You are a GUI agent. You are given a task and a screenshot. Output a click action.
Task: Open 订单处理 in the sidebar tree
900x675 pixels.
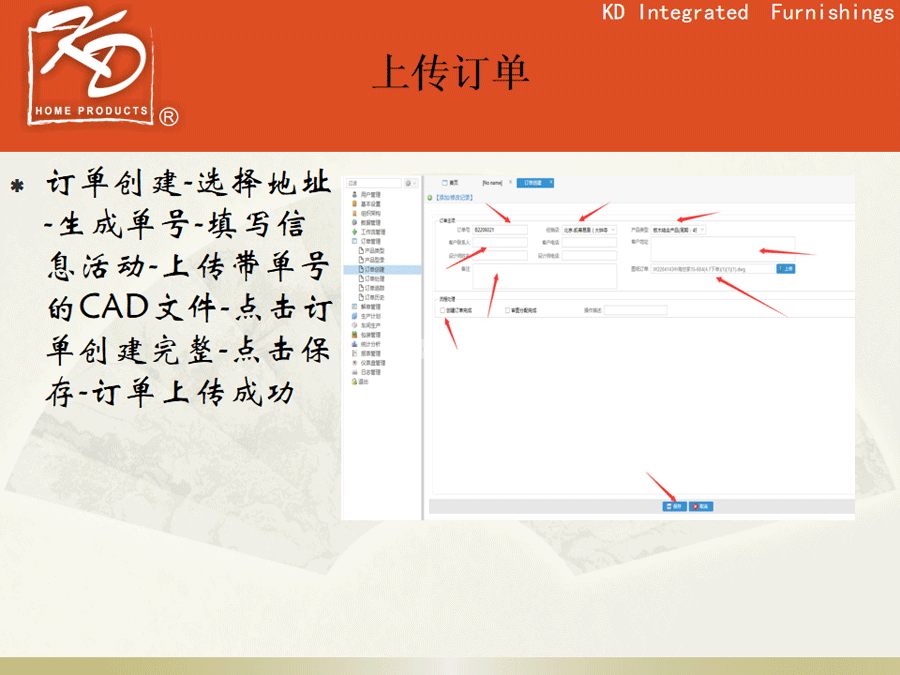[x=372, y=278]
